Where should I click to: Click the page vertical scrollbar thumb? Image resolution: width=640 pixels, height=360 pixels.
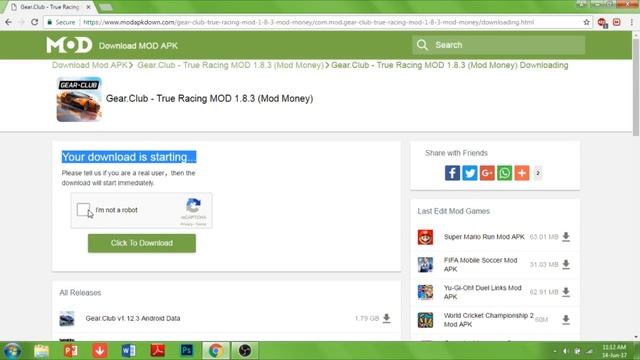[x=636, y=87]
